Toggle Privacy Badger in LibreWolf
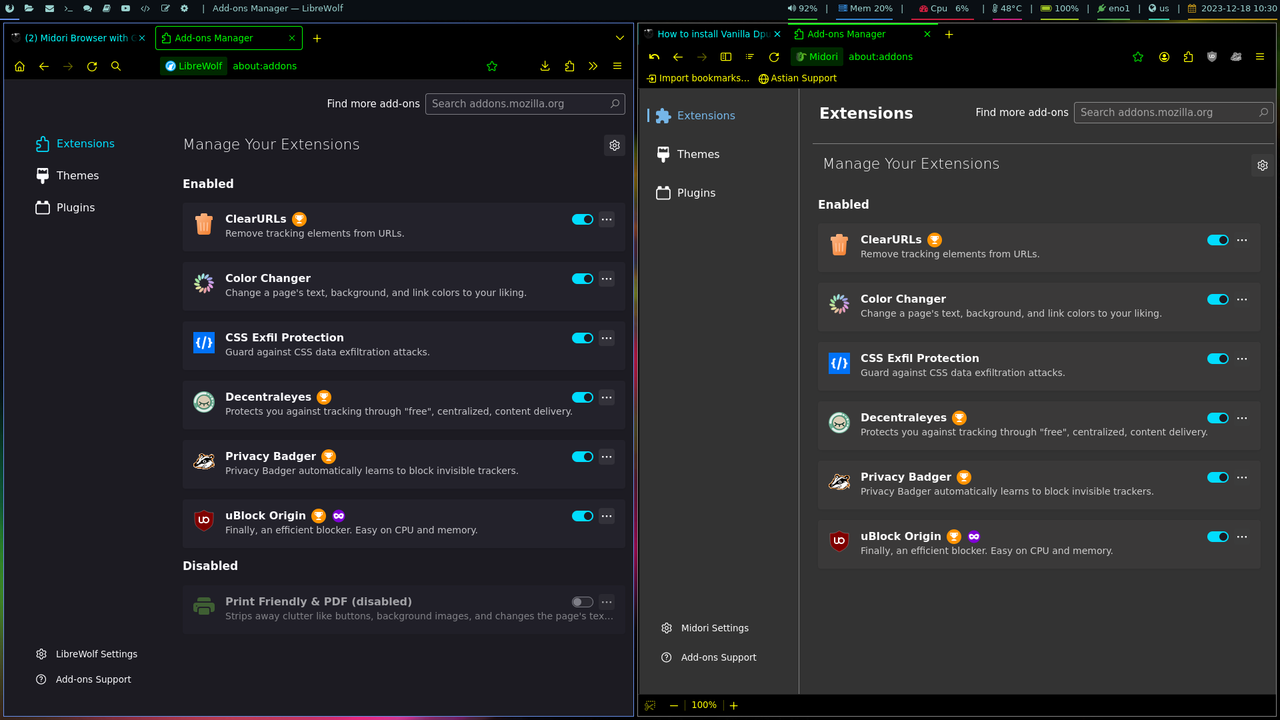1280x720 pixels. click(x=582, y=456)
